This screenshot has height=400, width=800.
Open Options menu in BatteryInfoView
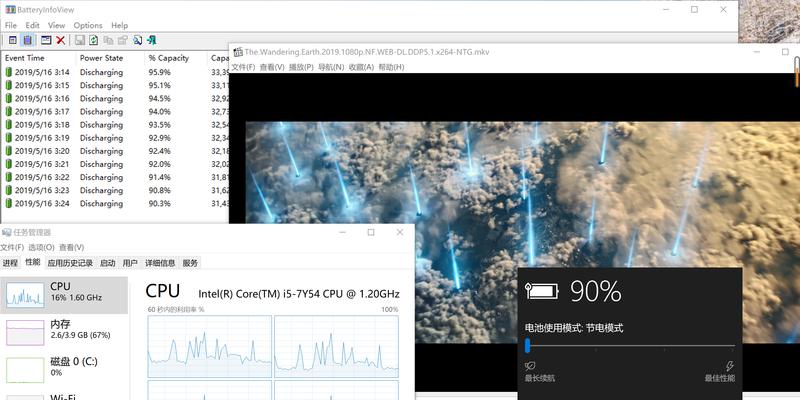pos(88,25)
